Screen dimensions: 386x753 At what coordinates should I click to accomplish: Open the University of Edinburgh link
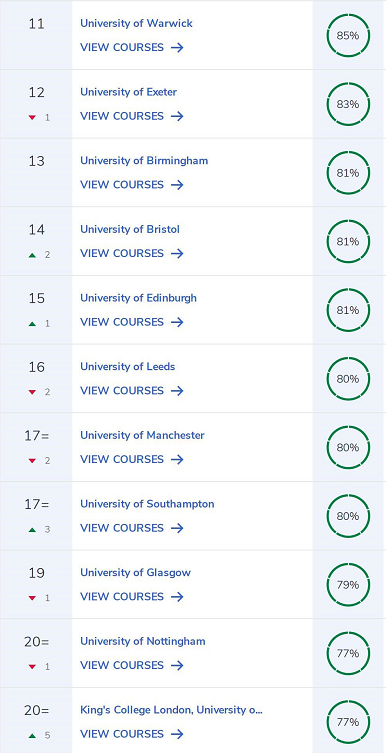[x=138, y=298]
